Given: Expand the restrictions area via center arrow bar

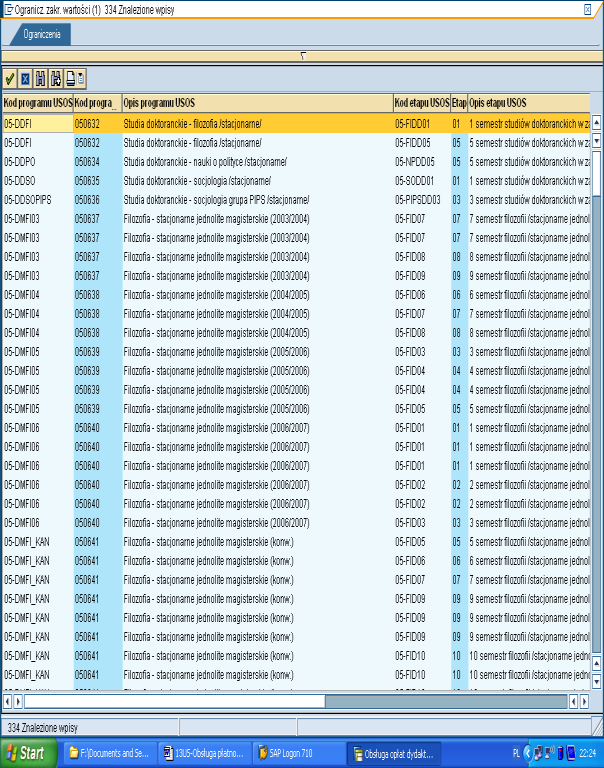Looking at the screenshot, I should coord(303,56).
